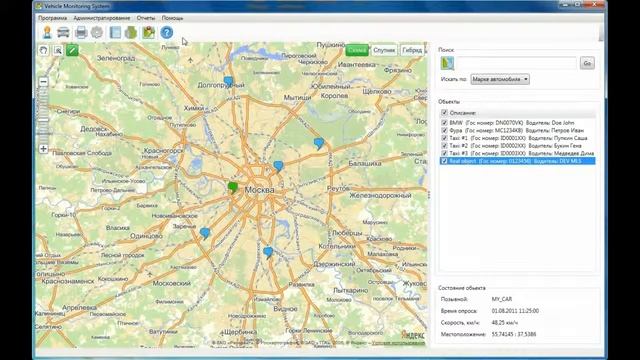
Task: Switch map to Гибрид view
Action: click(412, 50)
